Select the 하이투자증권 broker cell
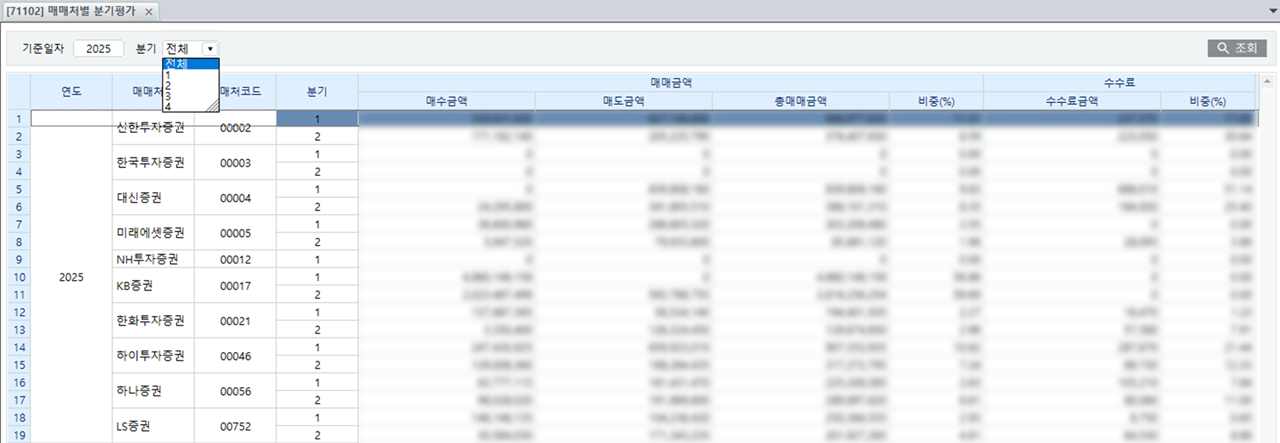The width and height of the screenshot is (1280, 443). (x=153, y=356)
